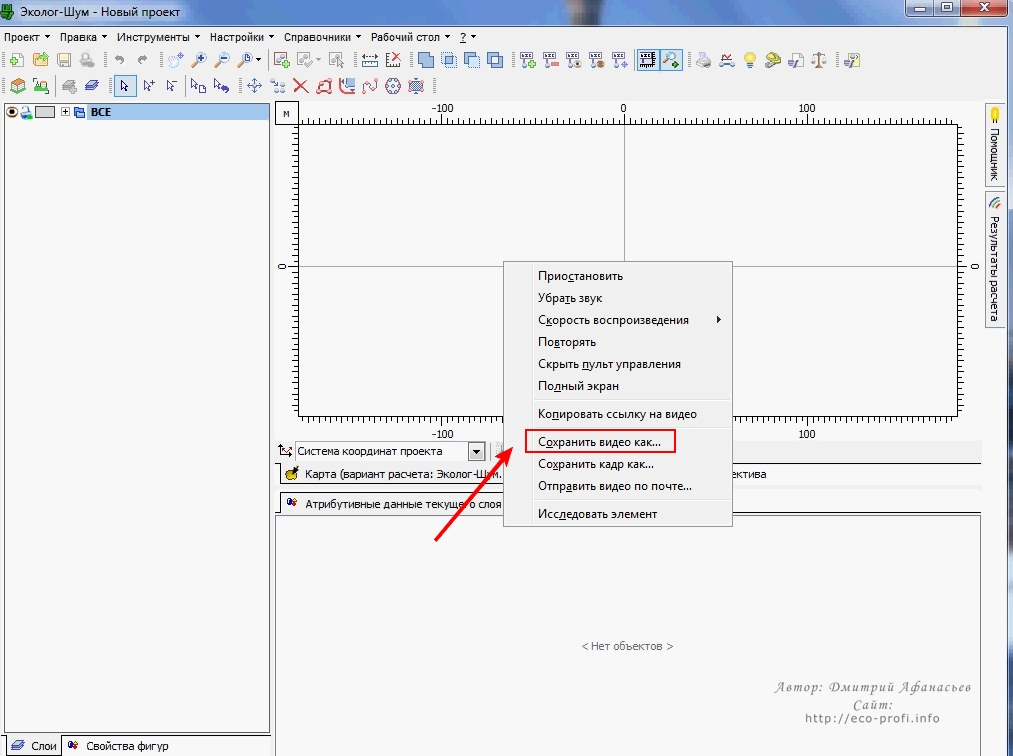
Task: Click the Save diskette icon
Action: click(64, 61)
